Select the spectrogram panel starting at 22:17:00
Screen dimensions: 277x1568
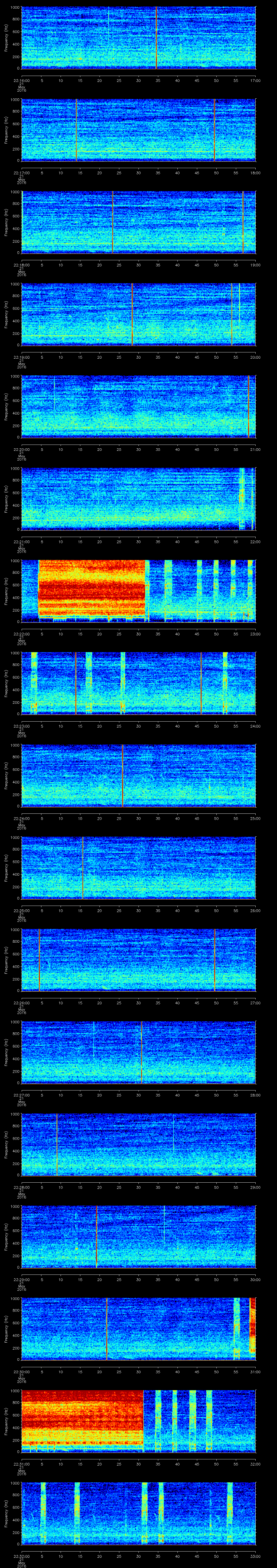(139, 130)
